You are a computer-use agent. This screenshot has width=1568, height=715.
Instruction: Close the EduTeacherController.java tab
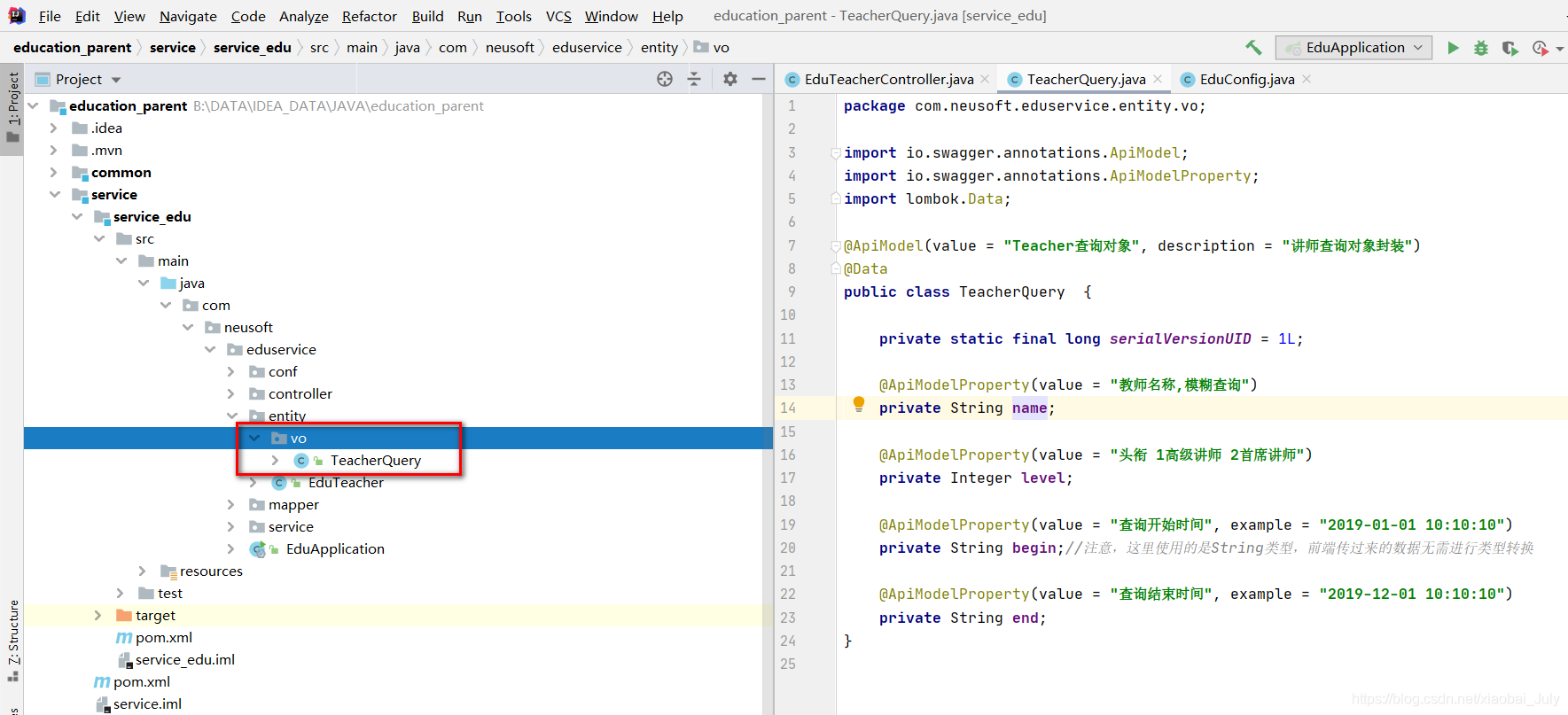[x=985, y=79]
